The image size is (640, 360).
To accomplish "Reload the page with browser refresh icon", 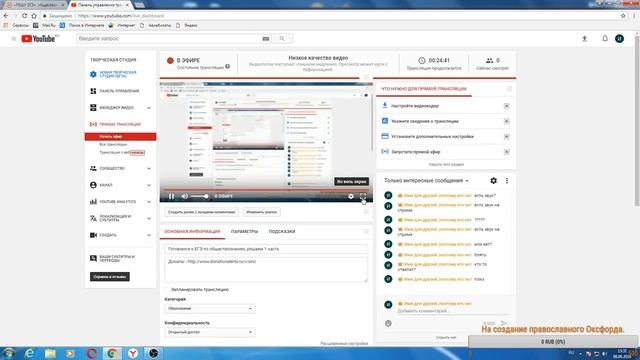I will [24, 16].
